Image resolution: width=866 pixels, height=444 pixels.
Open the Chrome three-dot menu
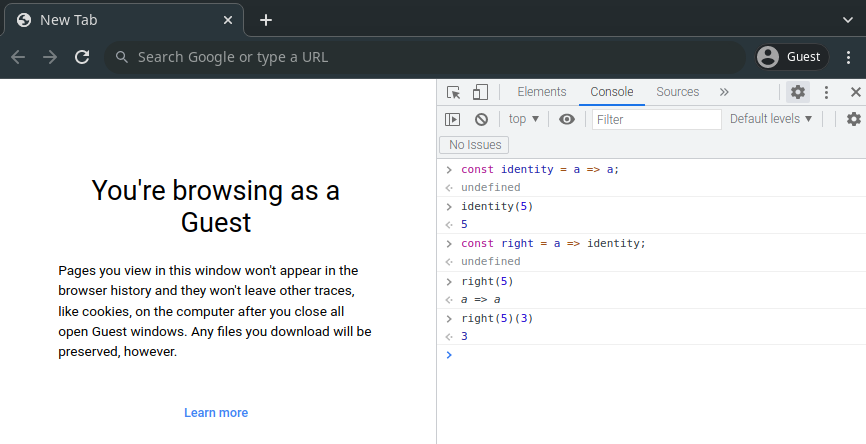click(x=848, y=57)
